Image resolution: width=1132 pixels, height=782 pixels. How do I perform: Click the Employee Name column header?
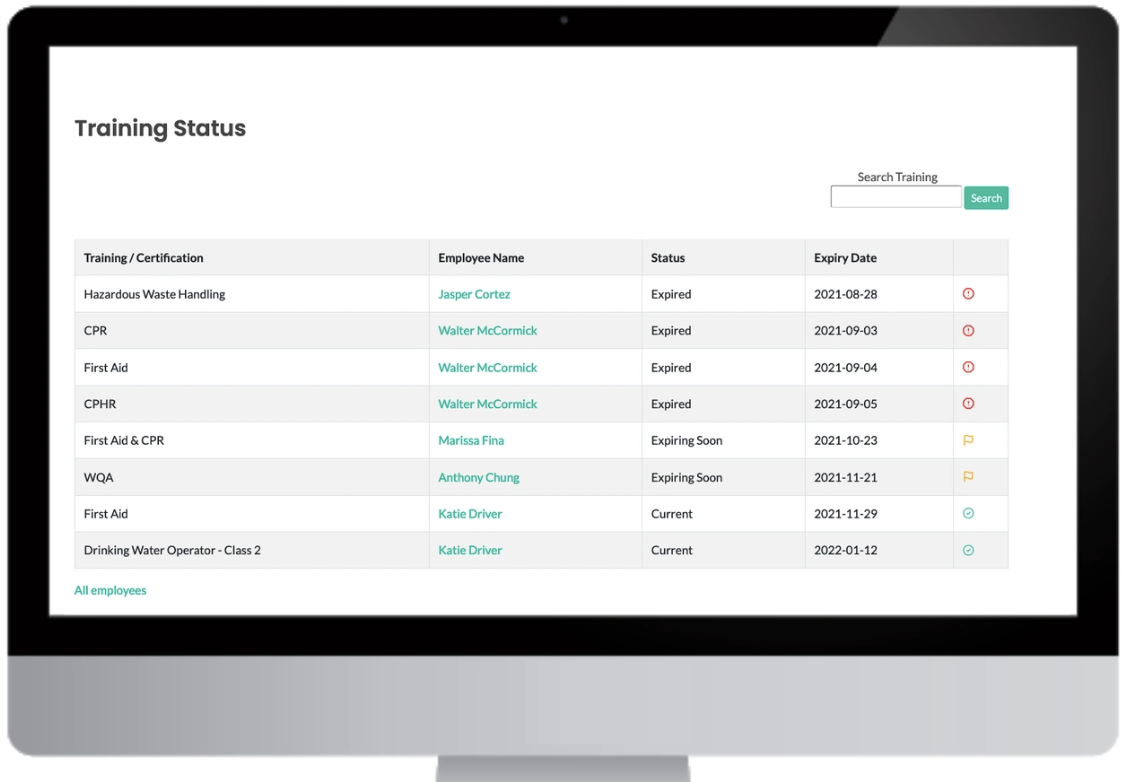click(x=481, y=257)
